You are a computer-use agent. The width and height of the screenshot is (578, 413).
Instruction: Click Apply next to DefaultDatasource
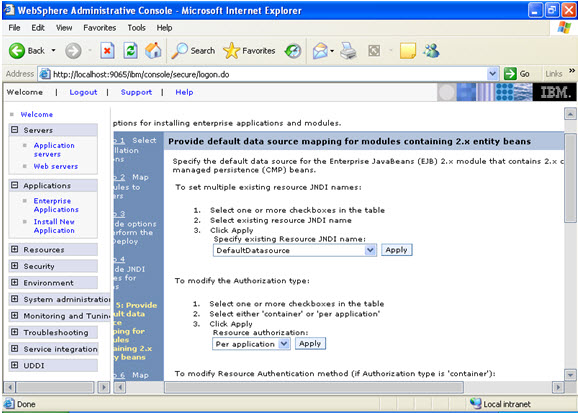(396, 250)
